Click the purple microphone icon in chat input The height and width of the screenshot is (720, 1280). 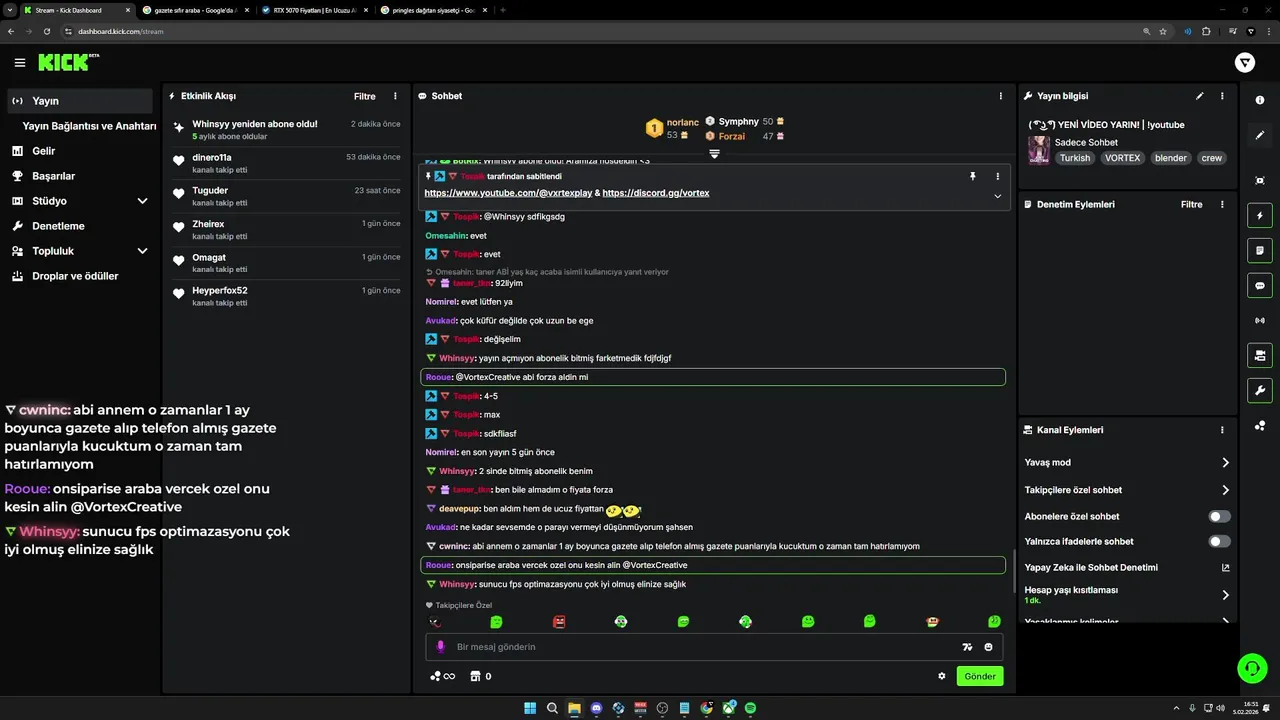[440, 647]
